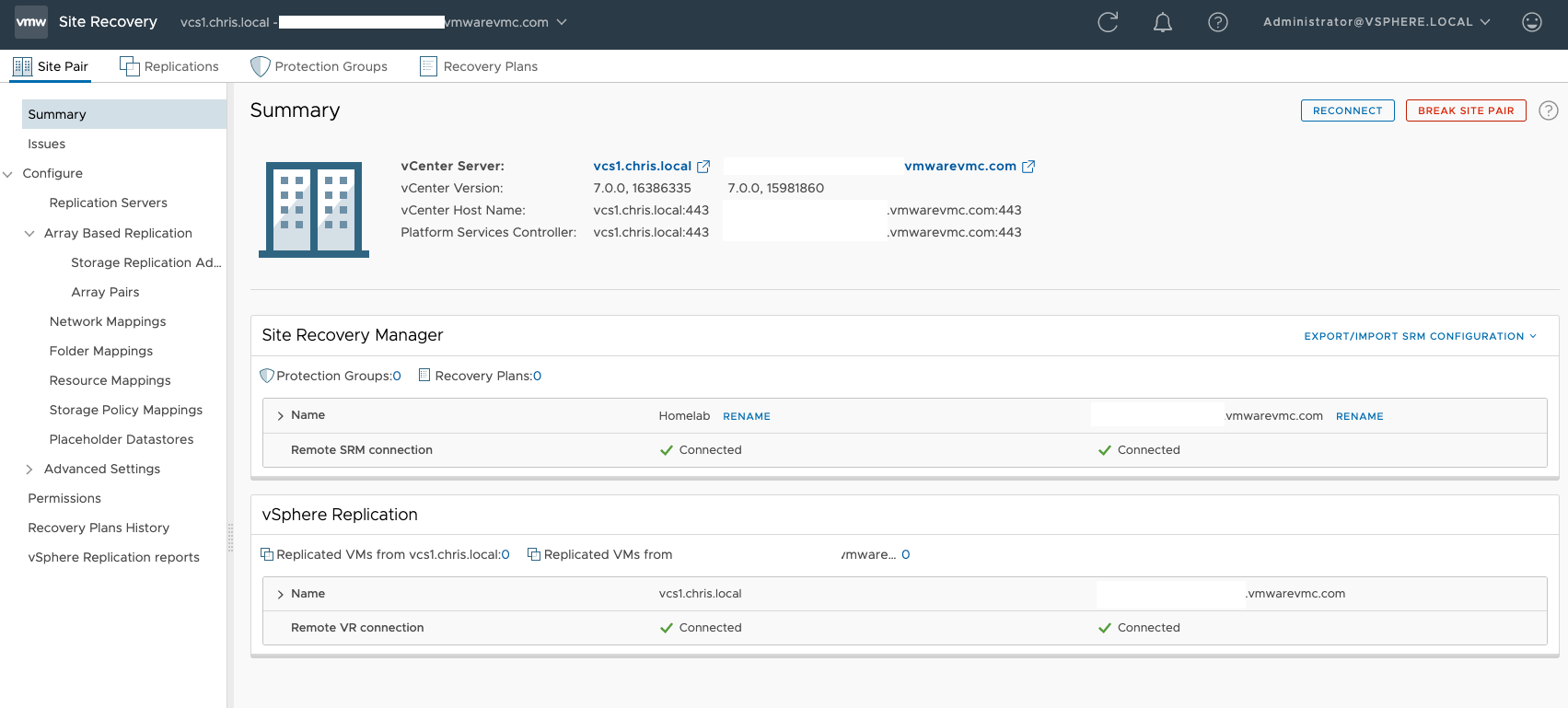Select Network Mappings in sidebar
Image resolution: width=1568 pixels, height=708 pixels.
click(108, 321)
